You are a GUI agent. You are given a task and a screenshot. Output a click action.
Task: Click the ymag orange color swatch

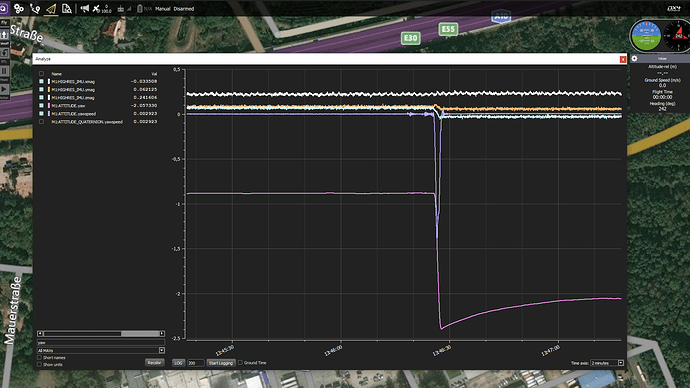(x=48, y=89)
